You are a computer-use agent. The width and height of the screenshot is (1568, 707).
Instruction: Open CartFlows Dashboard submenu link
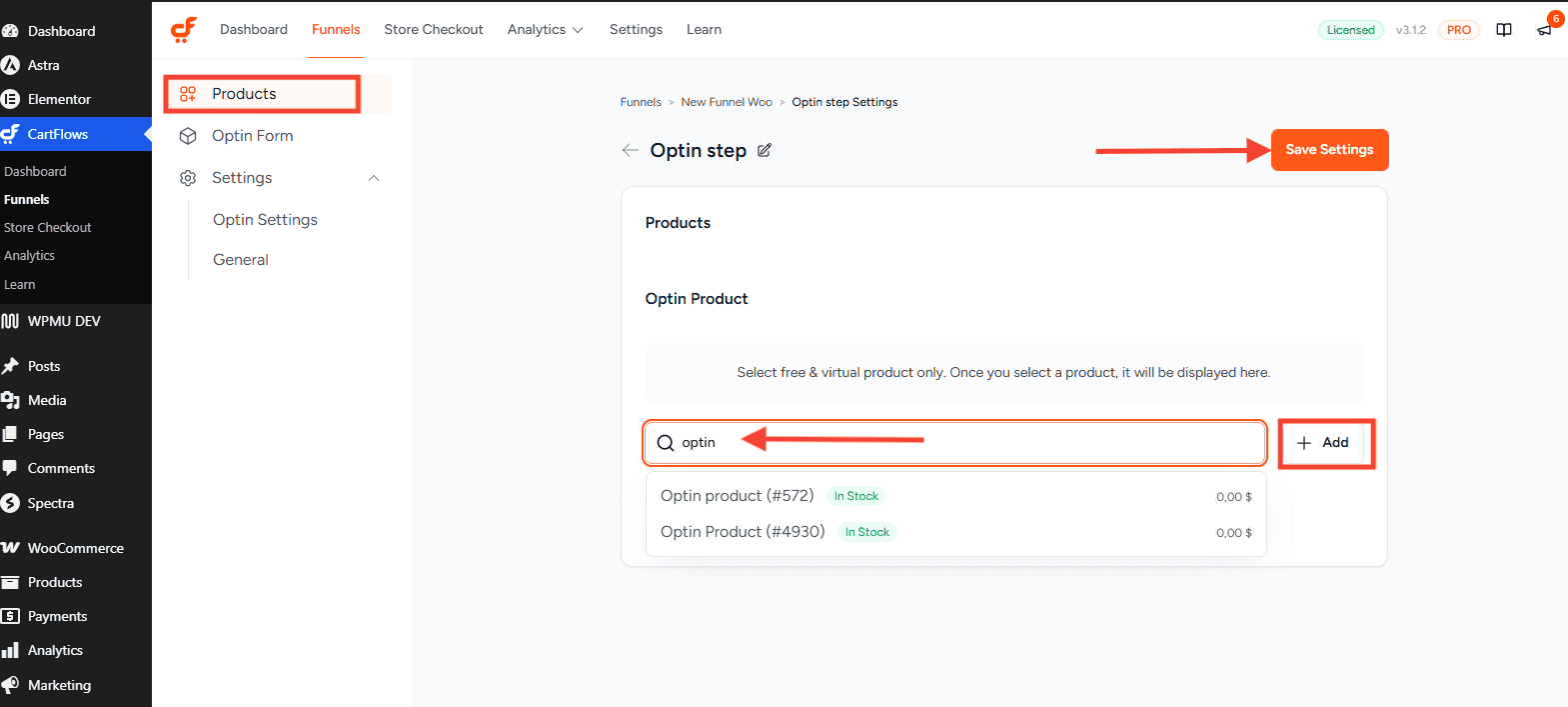[35, 172]
